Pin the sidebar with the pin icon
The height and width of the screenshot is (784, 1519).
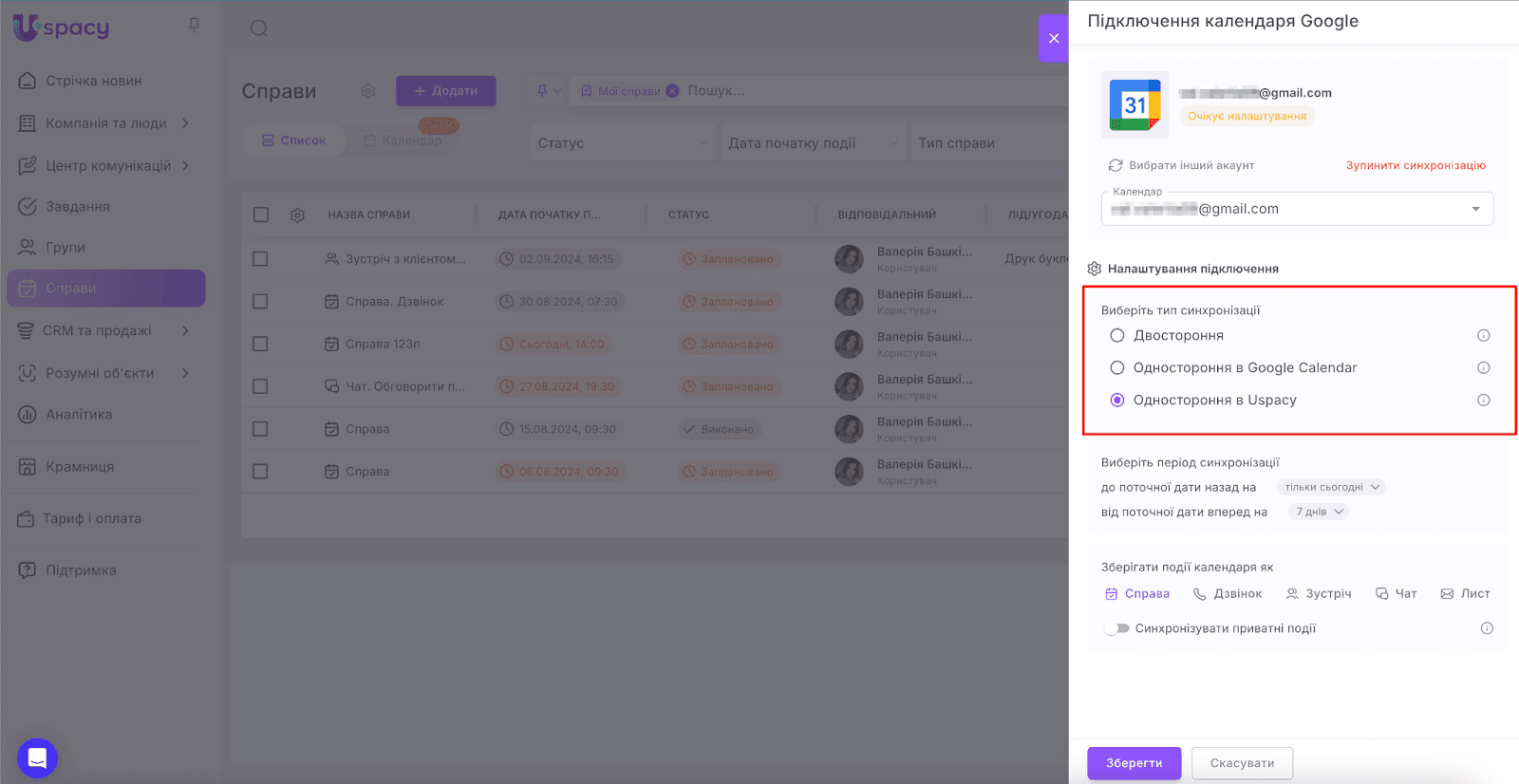(x=194, y=26)
